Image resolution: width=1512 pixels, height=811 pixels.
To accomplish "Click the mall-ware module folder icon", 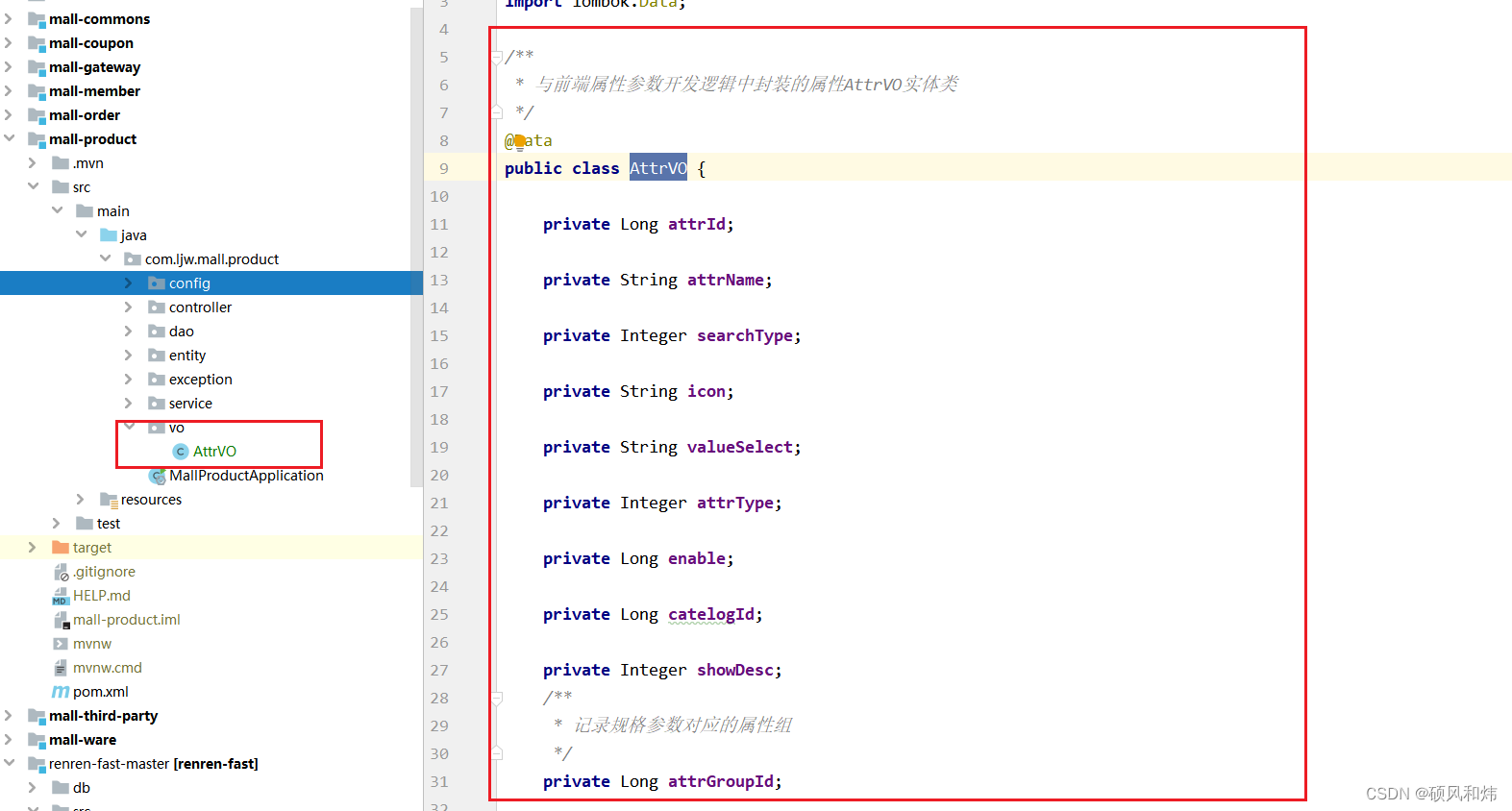I will coord(37,740).
